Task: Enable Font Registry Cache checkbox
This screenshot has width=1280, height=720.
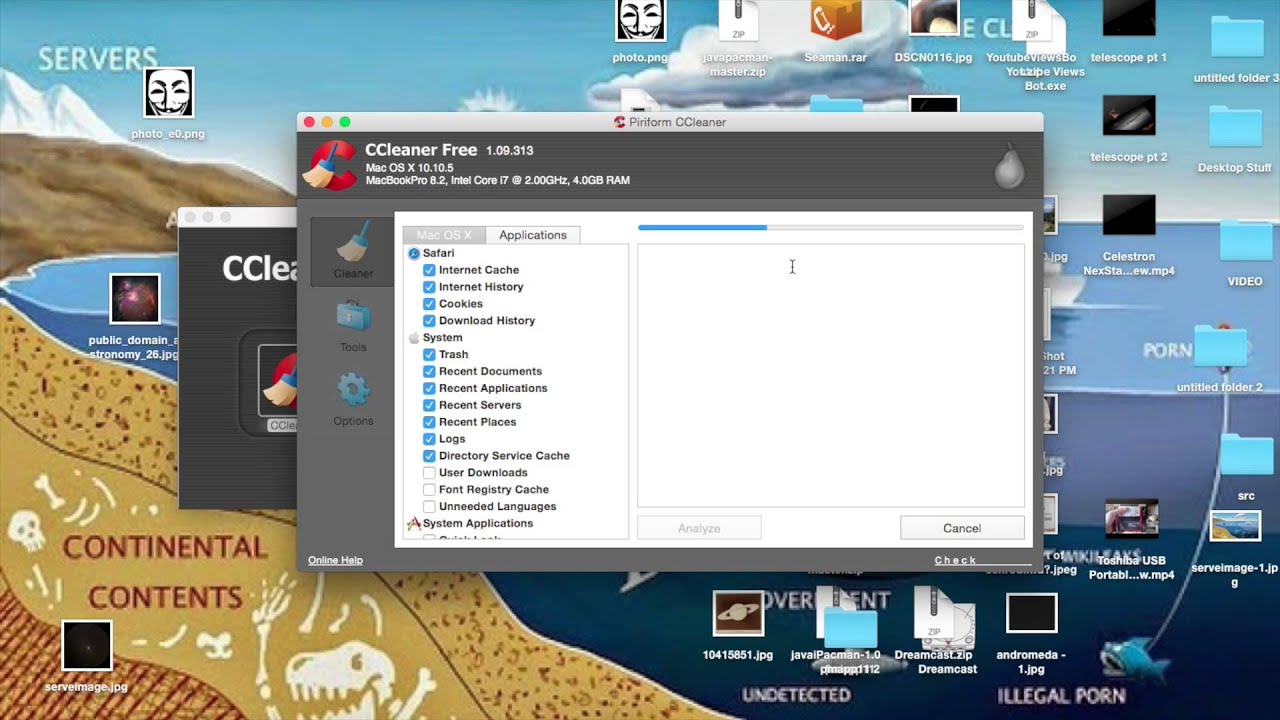Action: tap(429, 490)
